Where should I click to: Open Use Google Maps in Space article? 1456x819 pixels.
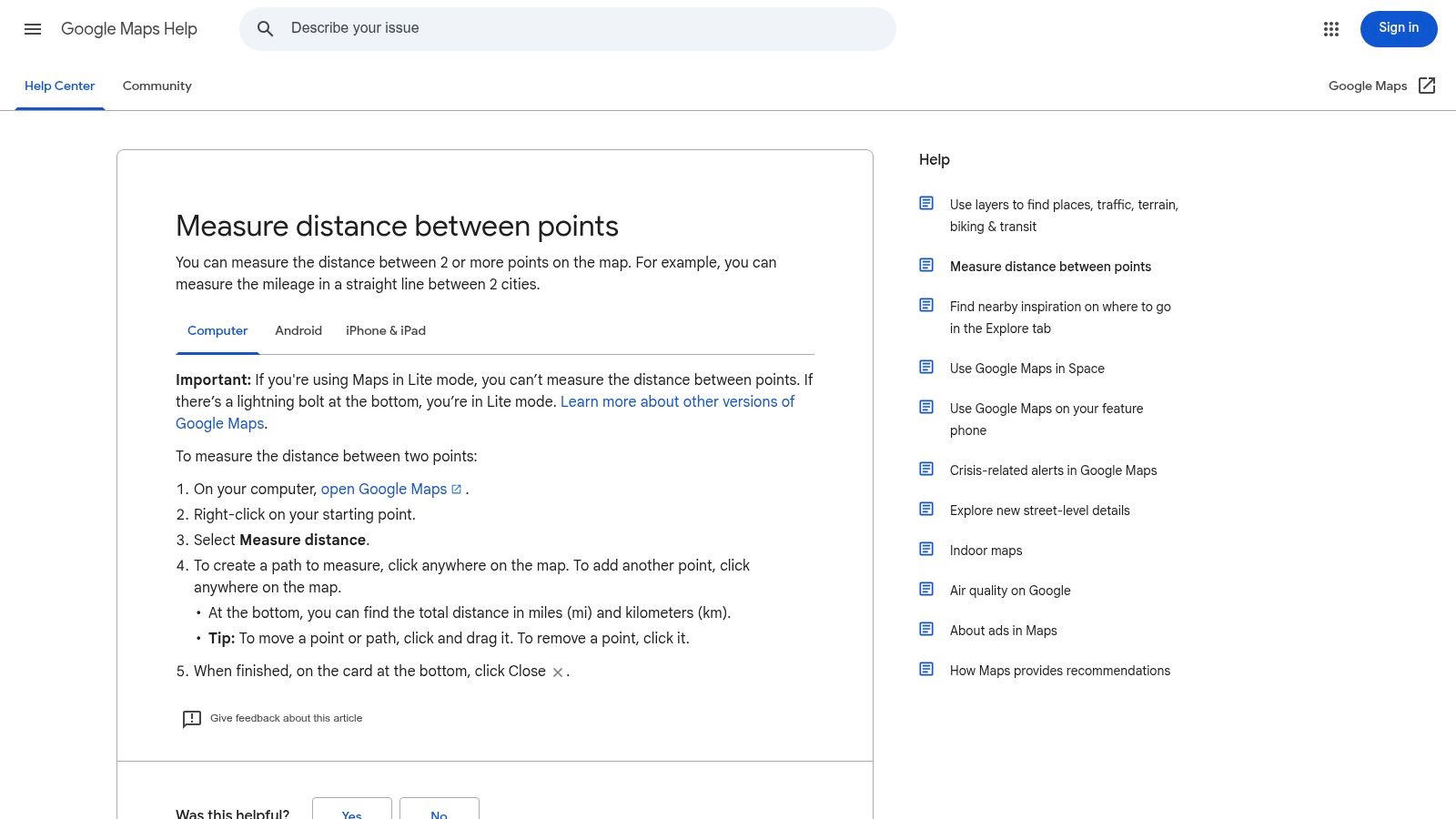coord(1026,369)
